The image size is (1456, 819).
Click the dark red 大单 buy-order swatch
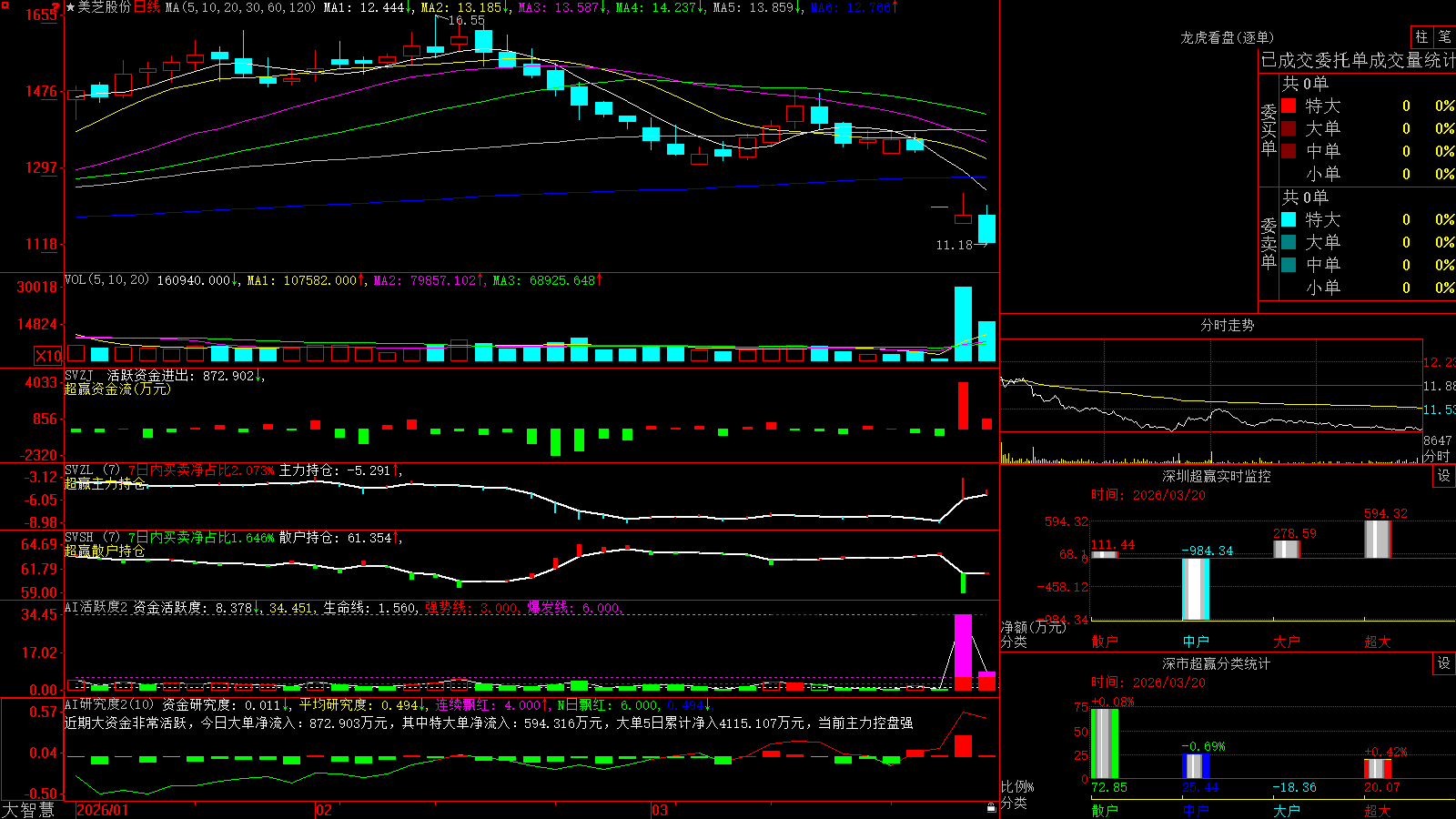coord(1289,128)
